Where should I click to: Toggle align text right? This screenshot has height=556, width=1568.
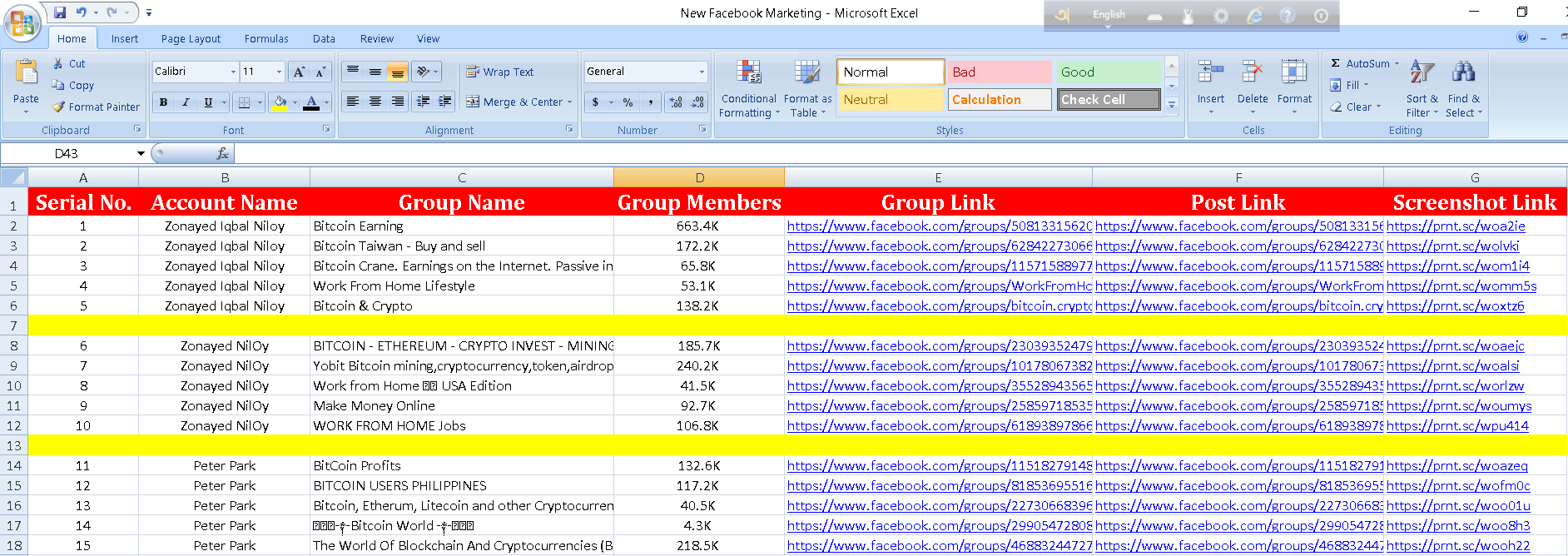click(398, 102)
